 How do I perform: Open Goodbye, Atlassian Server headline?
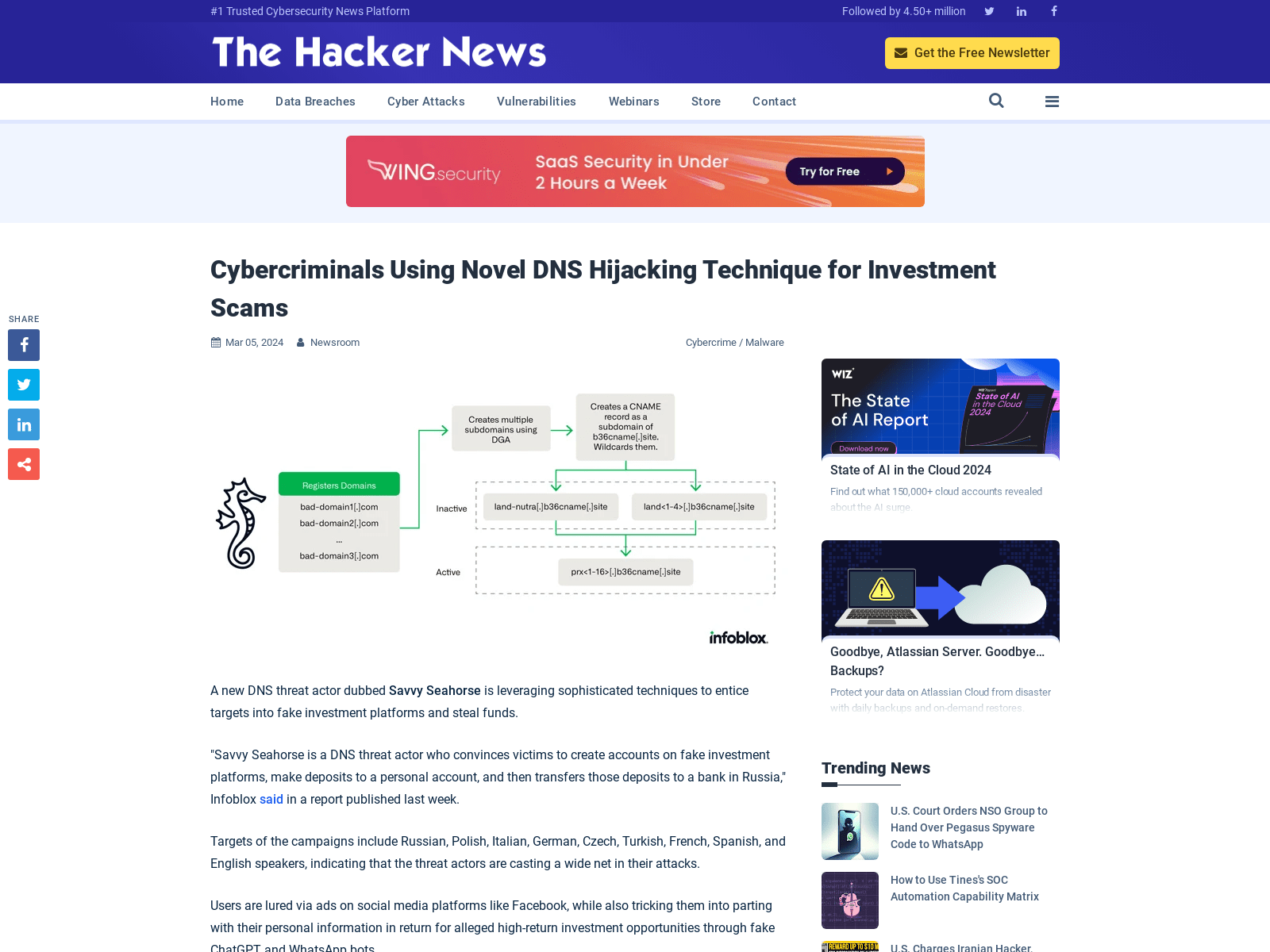click(937, 661)
